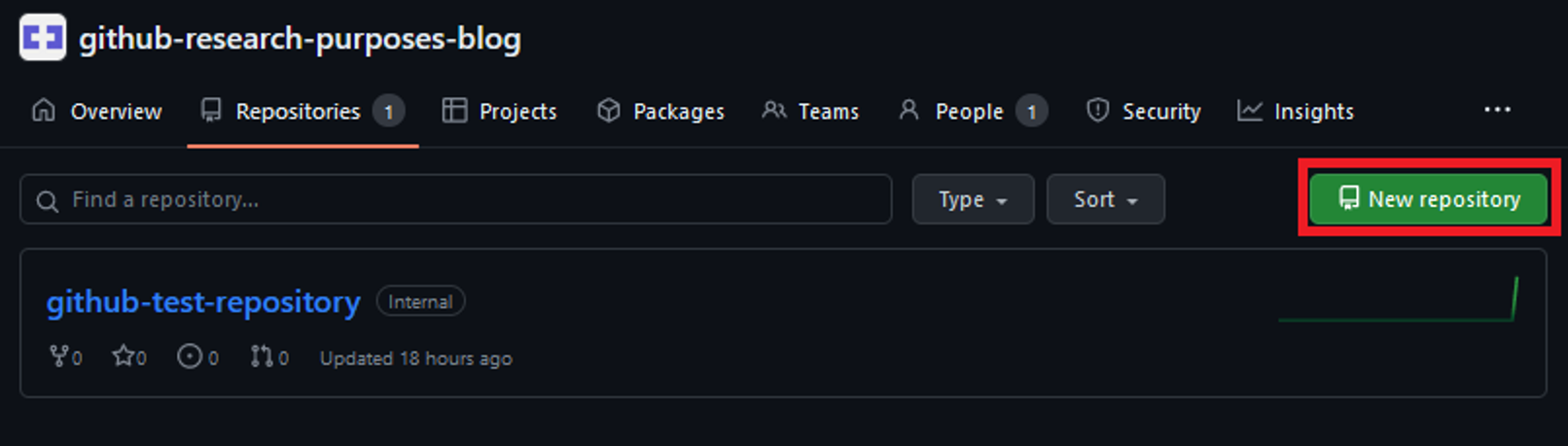Expand the Type filter dropdown

(972, 199)
